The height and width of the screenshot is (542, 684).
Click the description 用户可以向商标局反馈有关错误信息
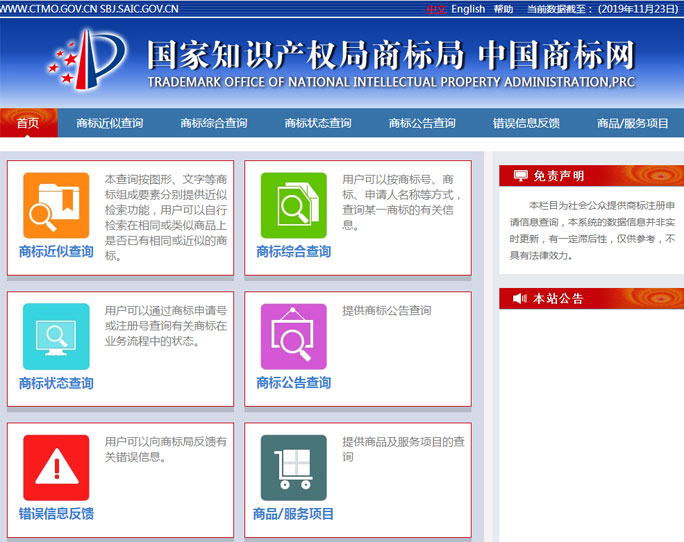point(166,449)
